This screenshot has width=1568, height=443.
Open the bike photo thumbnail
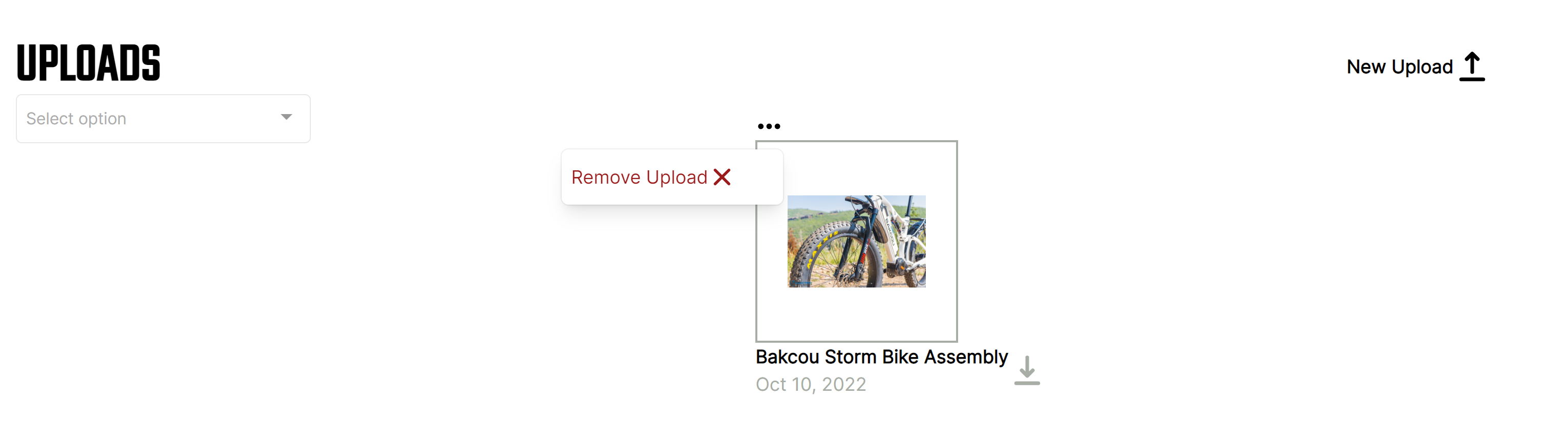pos(856,241)
